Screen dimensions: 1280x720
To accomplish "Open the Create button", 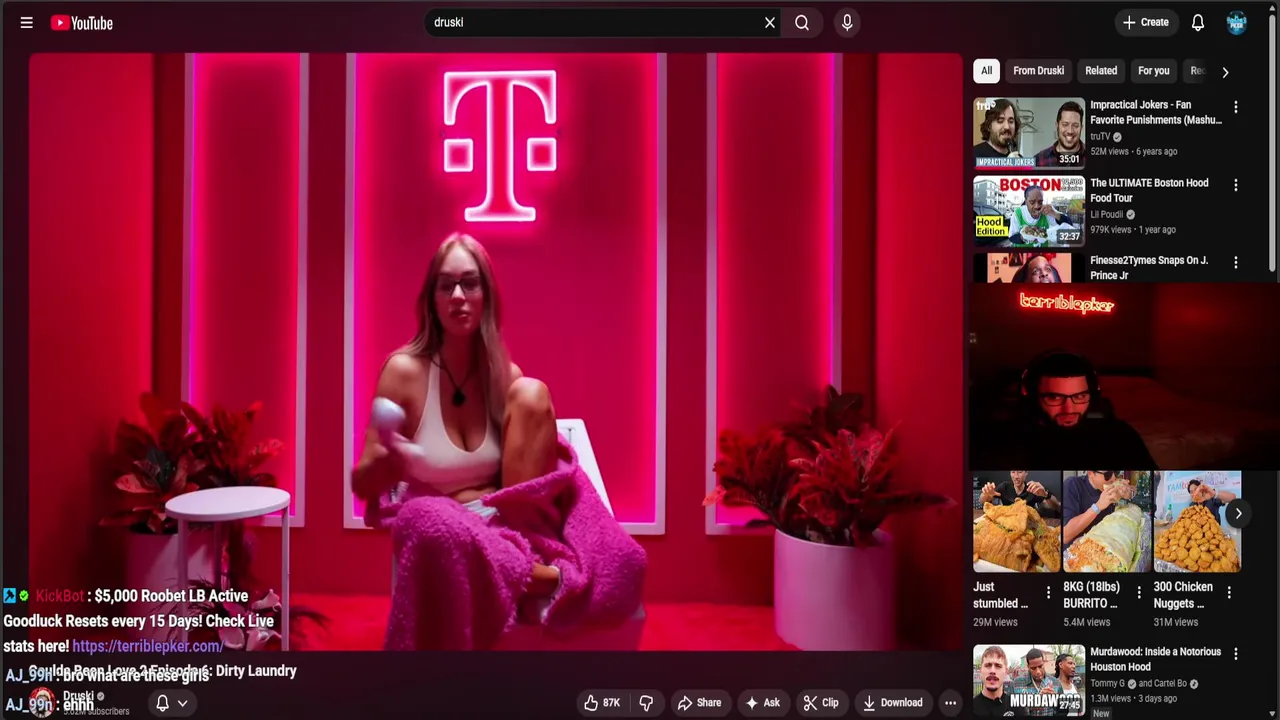I will click(1146, 22).
